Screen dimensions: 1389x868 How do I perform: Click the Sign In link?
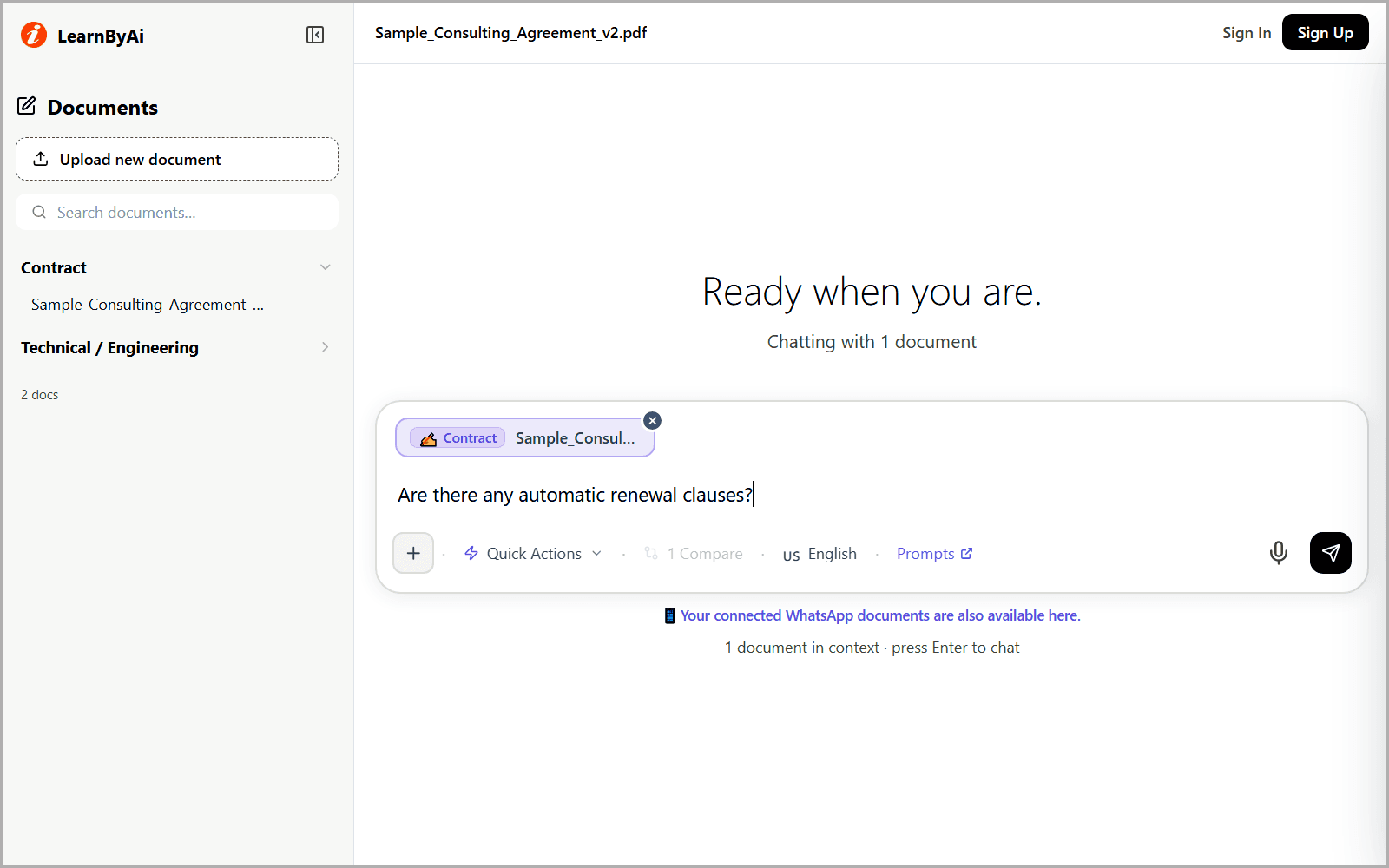[1247, 33]
